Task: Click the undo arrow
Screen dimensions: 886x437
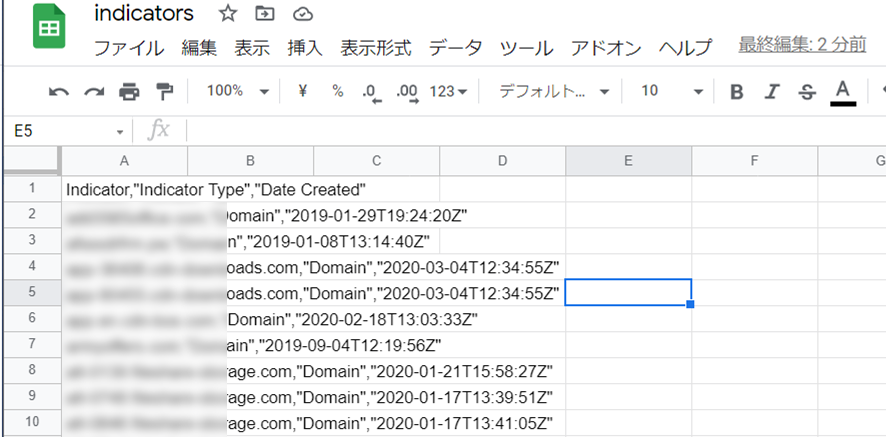Action: pos(59,92)
